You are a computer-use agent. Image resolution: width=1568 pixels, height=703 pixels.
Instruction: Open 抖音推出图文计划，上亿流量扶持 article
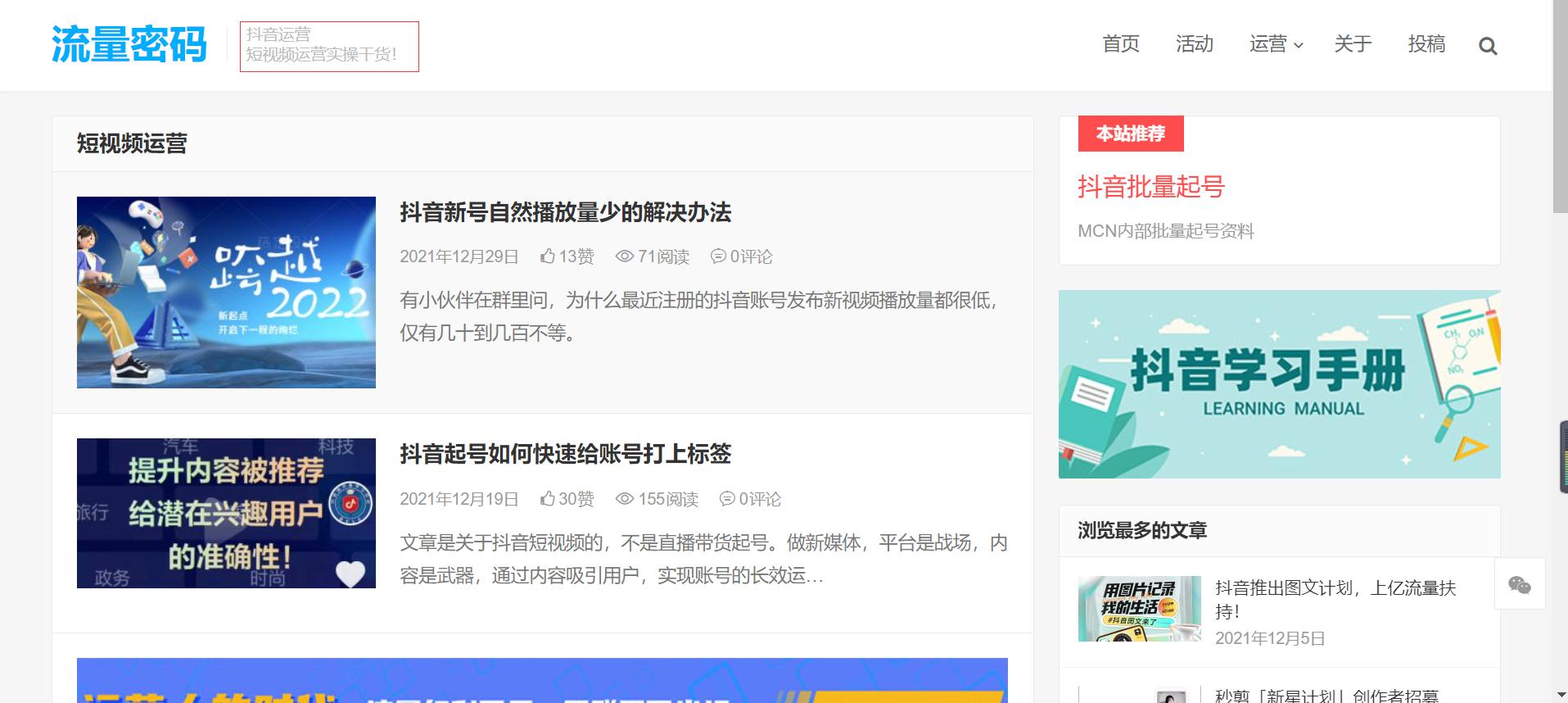point(1335,600)
